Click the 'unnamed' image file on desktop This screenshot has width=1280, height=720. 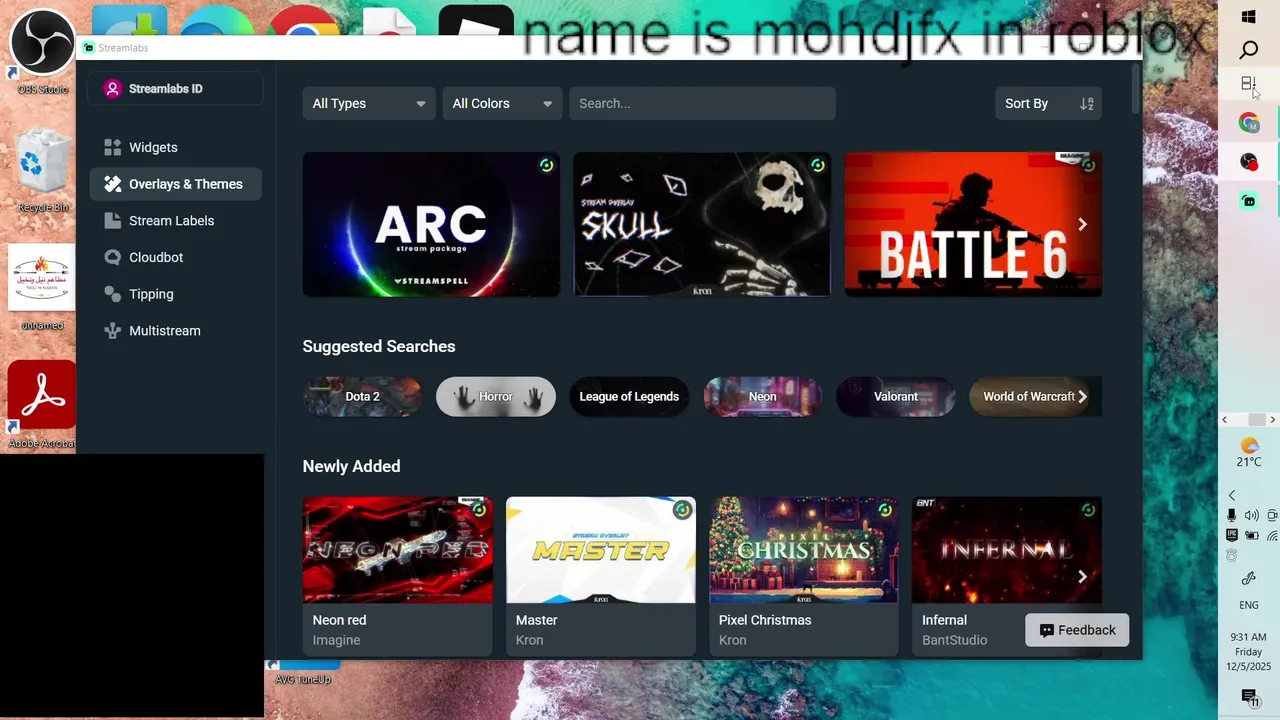pyautogui.click(x=42, y=288)
